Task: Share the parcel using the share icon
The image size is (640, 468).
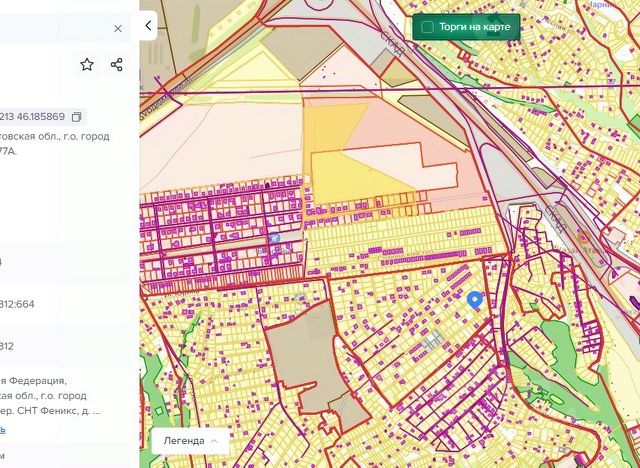Action: (117, 64)
